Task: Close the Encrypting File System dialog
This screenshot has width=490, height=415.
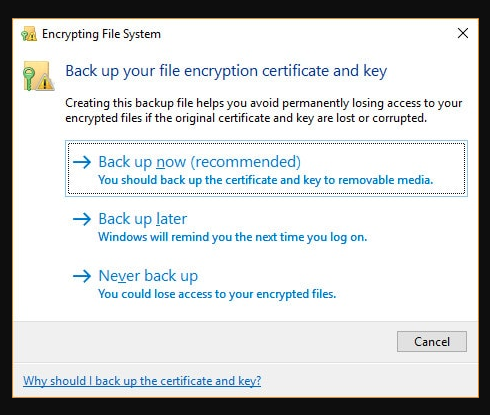Action: point(463,33)
